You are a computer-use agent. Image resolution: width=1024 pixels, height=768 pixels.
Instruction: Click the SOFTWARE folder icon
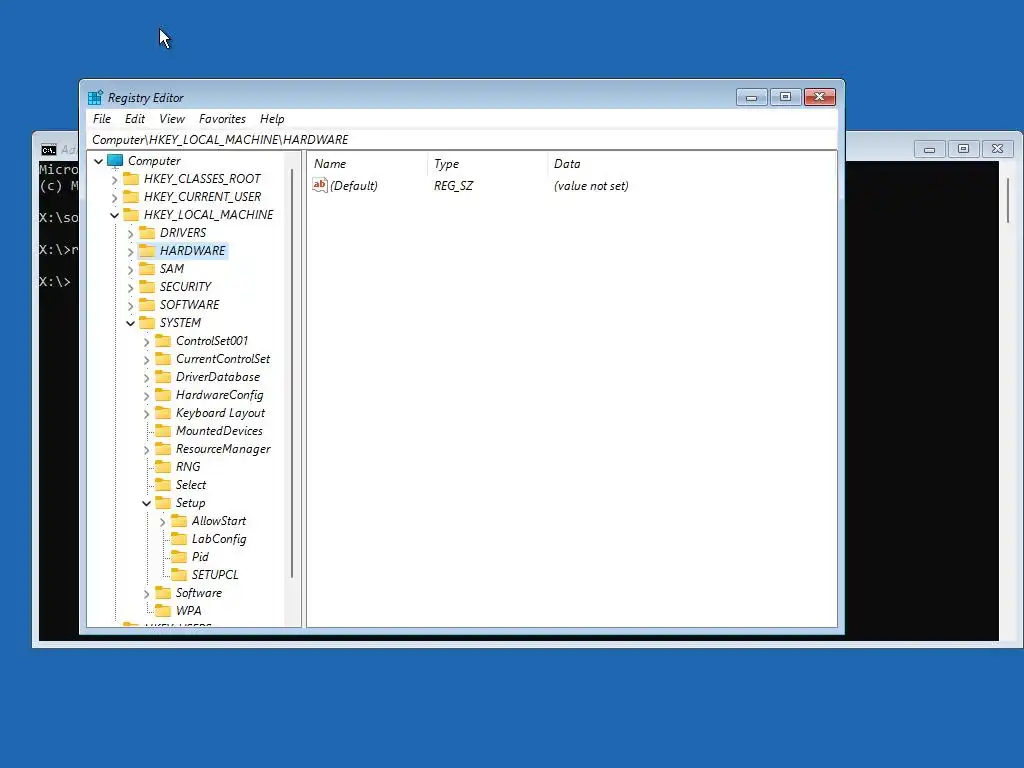(148, 304)
